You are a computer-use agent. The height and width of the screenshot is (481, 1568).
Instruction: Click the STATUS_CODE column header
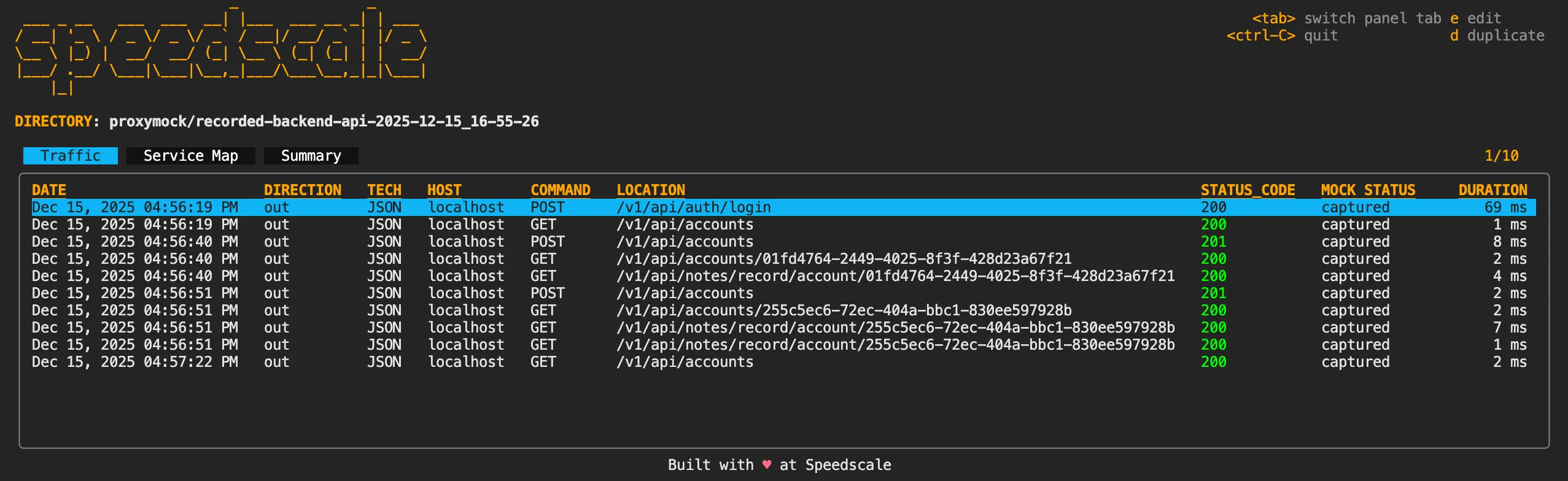coord(1249,190)
